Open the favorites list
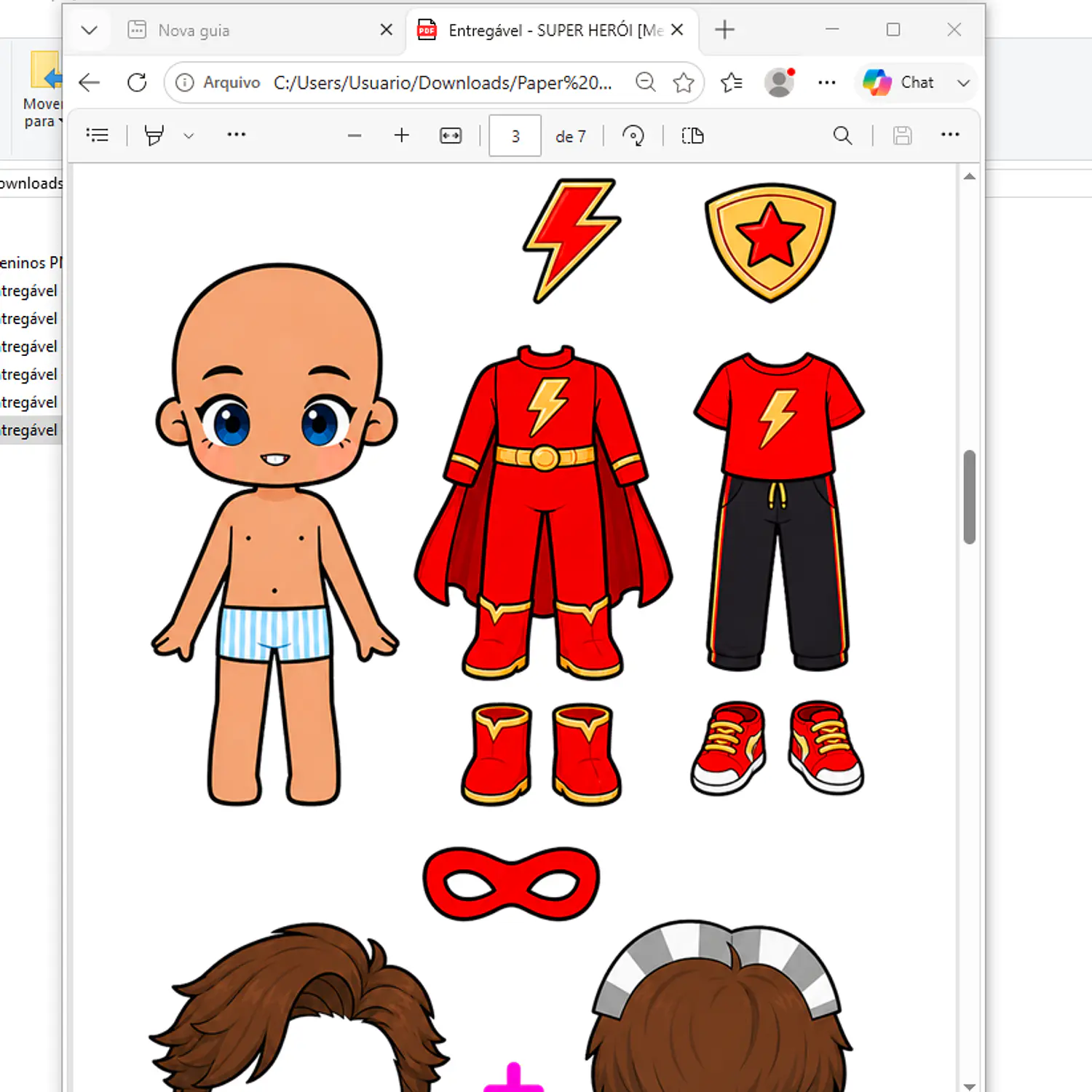The height and width of the screenshot is (1092, 1092). 732,82
